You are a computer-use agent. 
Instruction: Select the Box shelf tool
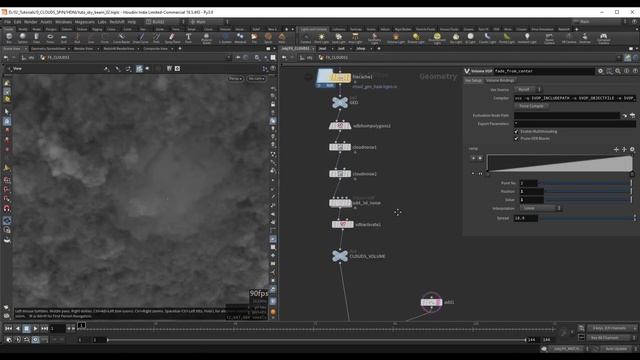tap(9, 38)
